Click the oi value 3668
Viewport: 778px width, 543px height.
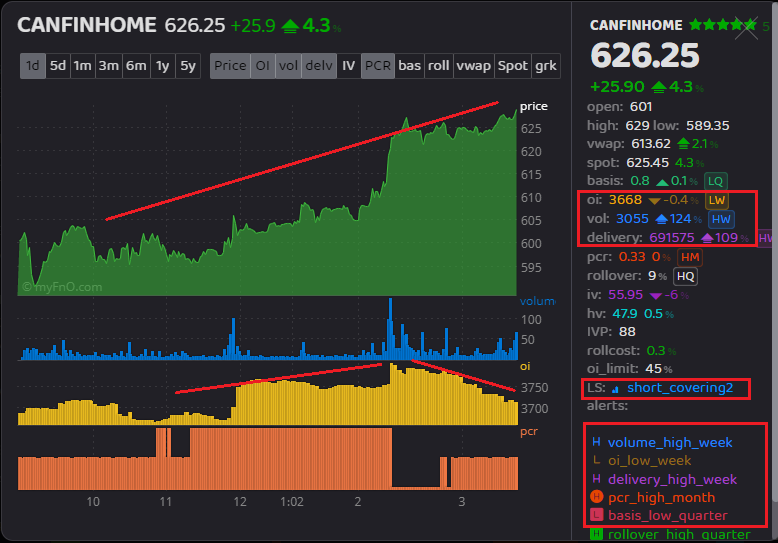click(625, 200)
